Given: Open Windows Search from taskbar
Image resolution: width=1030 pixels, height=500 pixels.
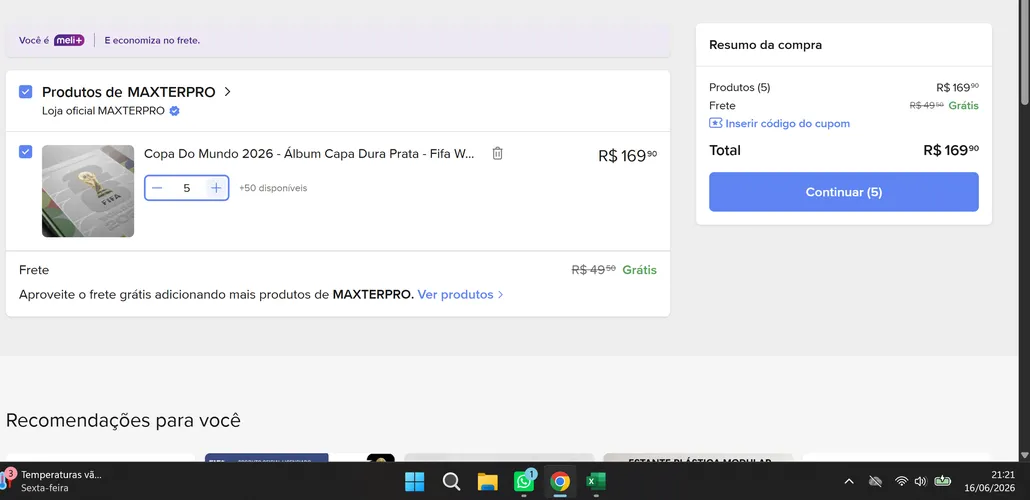Looking at the screenshot, I should pos(451,482).
